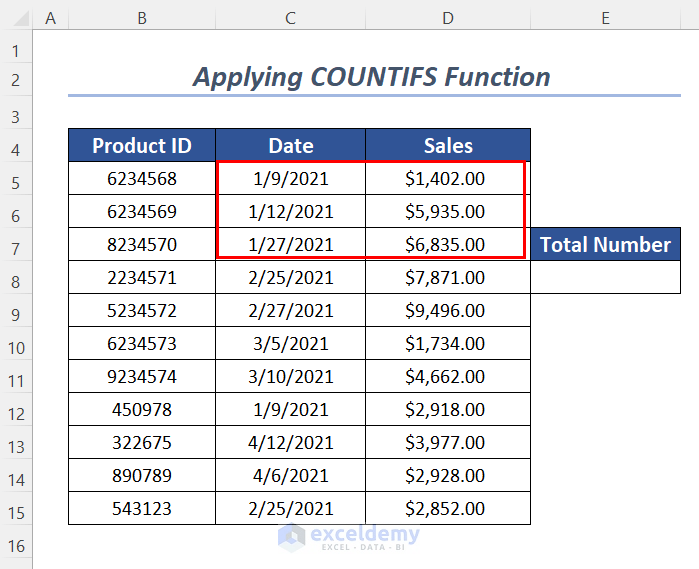Select row 15 header

16,508
